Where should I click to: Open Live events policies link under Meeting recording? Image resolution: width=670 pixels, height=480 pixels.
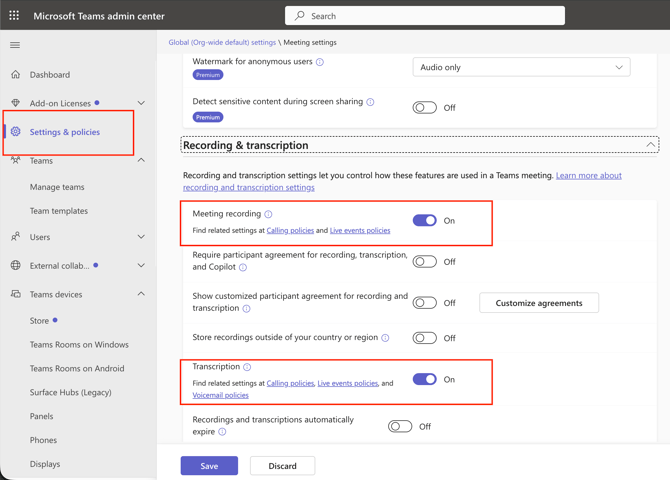click(x=360, y=230)
